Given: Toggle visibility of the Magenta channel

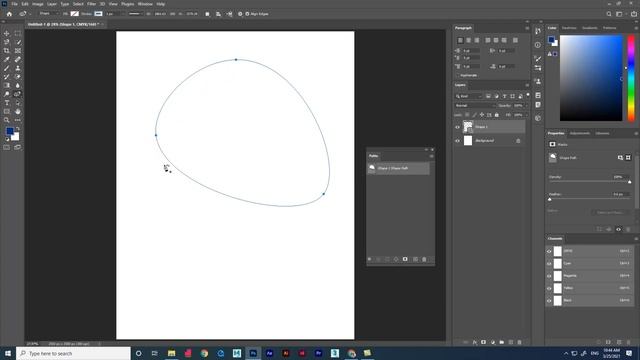Looking at the screenshot, I should point(549,276).
